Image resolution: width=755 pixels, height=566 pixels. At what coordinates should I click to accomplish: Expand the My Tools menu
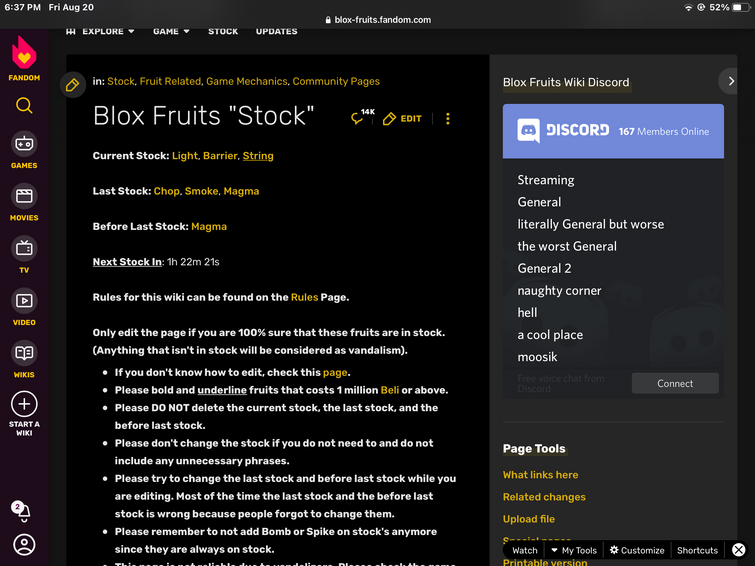point(573,550)
